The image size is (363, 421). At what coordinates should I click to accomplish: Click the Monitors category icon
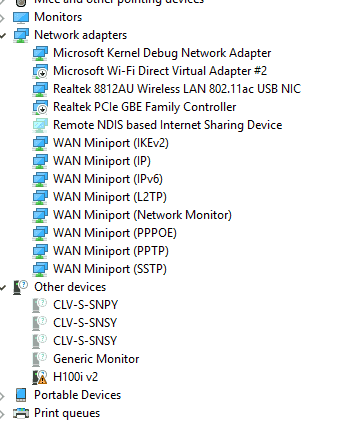21,17
